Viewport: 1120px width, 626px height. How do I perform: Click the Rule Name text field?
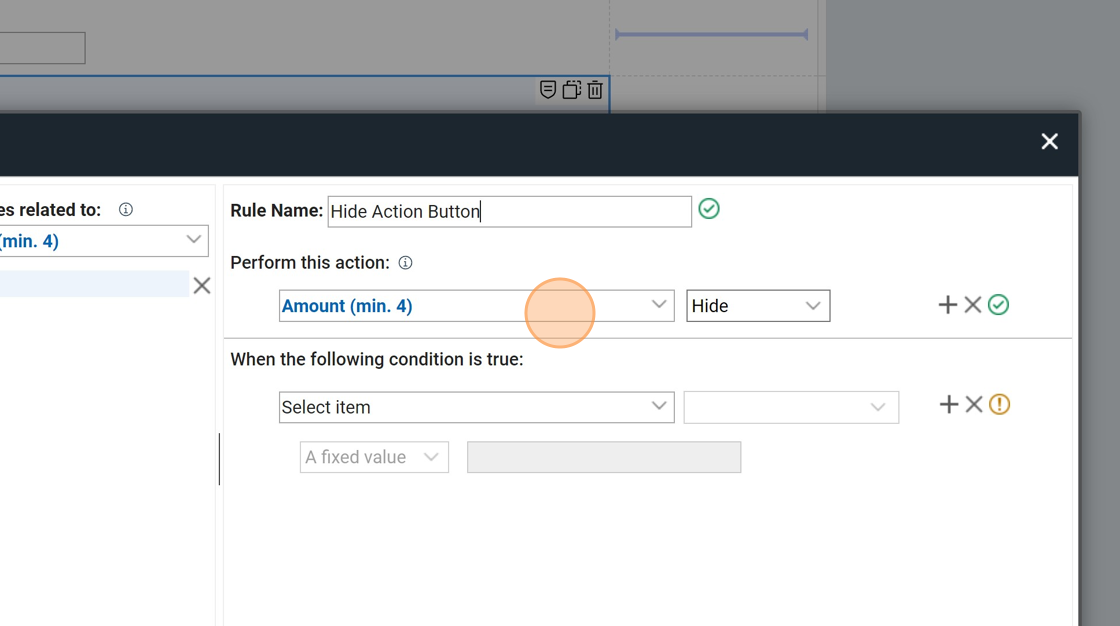(x=509, y=211)
